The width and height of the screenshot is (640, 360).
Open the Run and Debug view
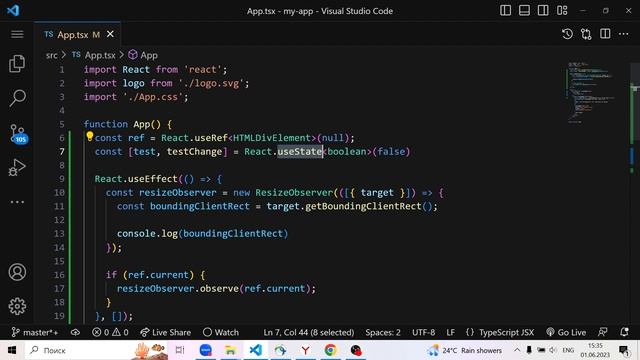(x=17, y=167)
